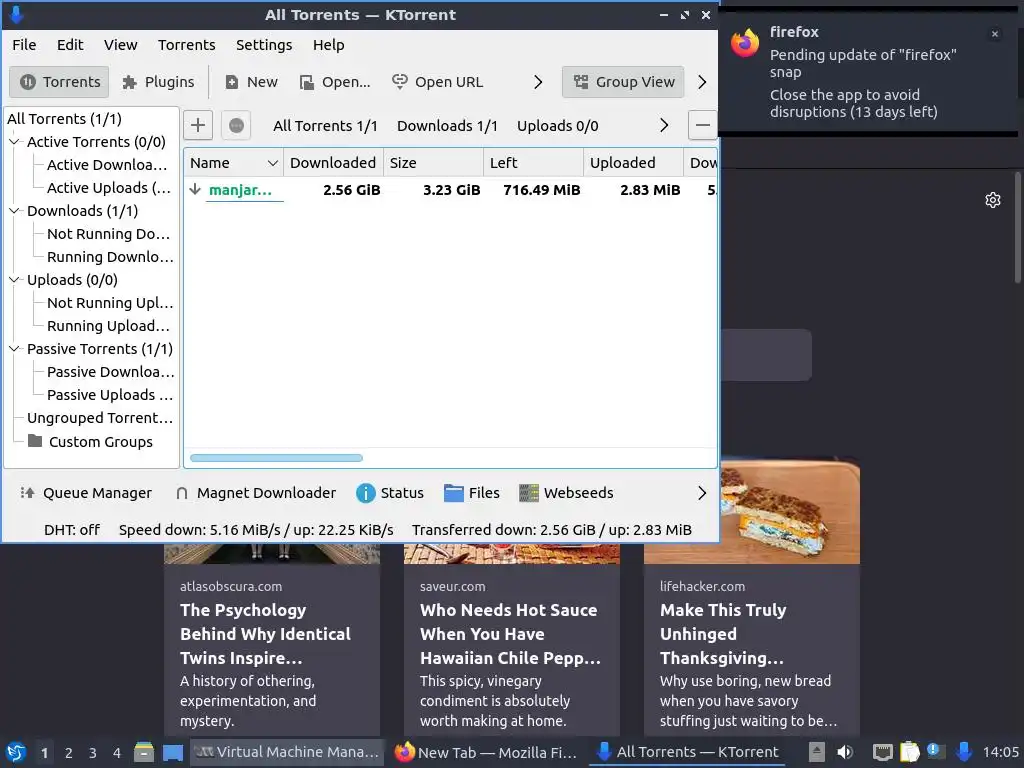Viewport: 1024px width, 768px height.
Task: Collapse the Passive Torrents (1/1) group
Action: tap(14, 349)
